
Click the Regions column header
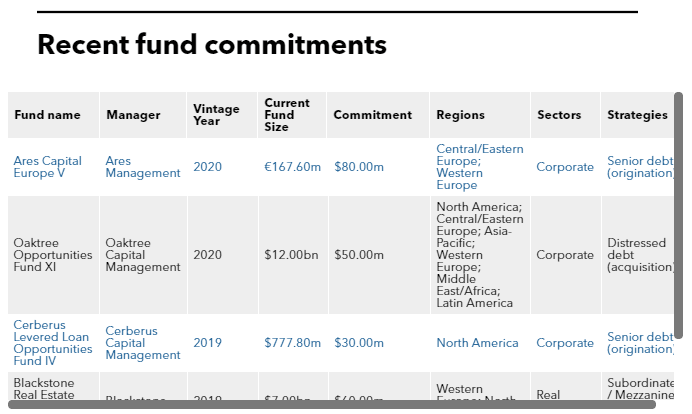[480, 115]
